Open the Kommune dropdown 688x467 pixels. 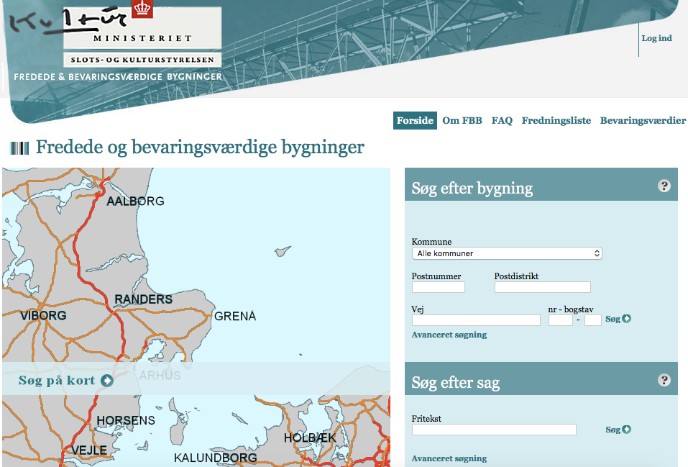pyautogui.click(x=507, y=254)
